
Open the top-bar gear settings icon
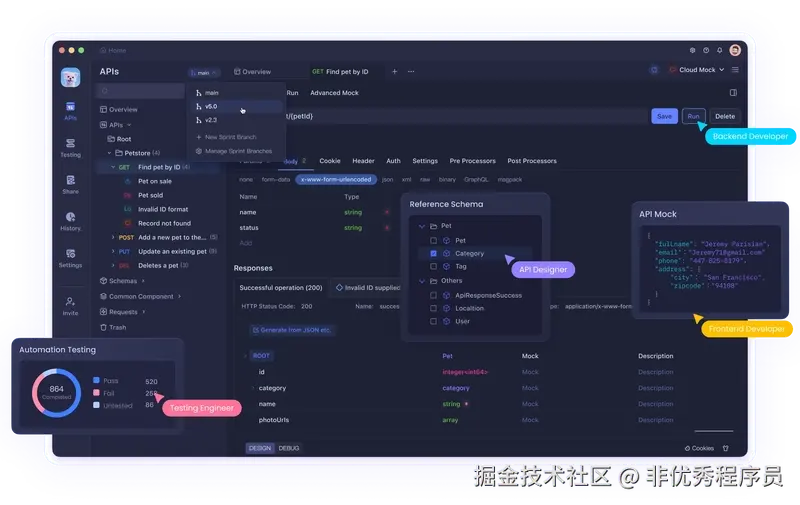692,50
